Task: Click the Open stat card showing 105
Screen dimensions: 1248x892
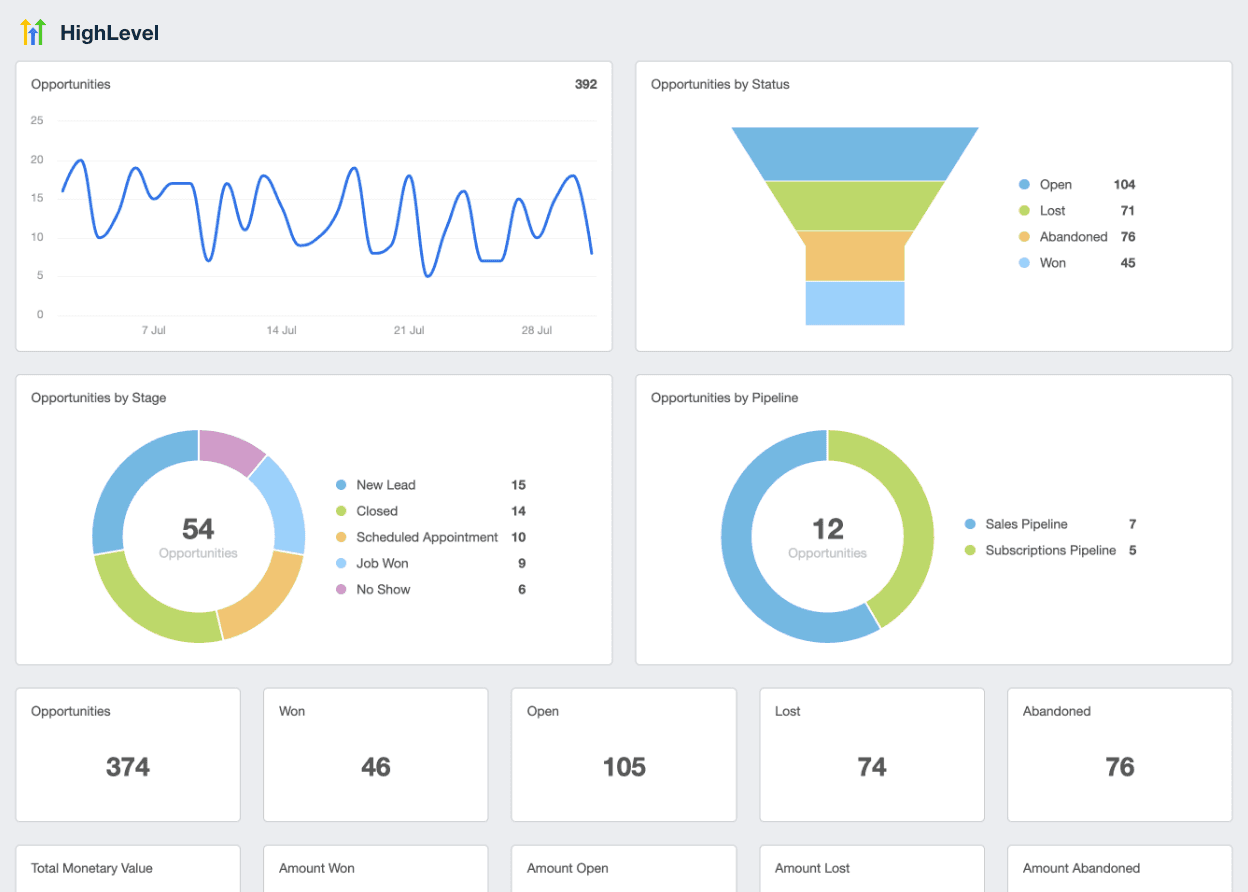Action: tap(623, 755)
